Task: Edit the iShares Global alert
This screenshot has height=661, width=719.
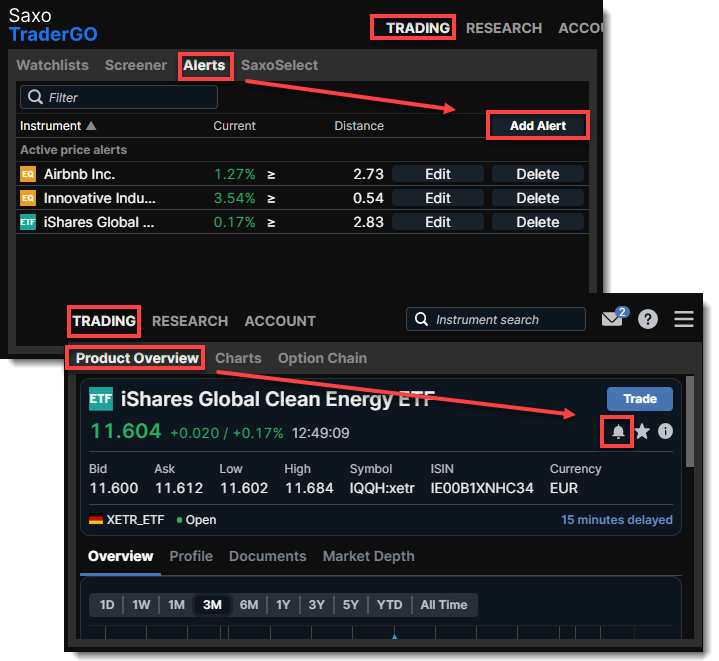Action: point(437,222)
